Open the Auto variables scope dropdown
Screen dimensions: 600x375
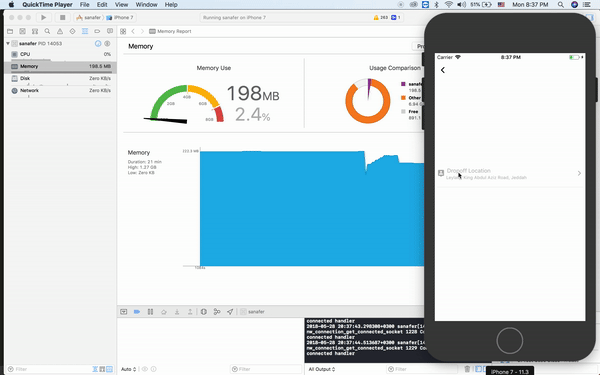click(129, 369)
